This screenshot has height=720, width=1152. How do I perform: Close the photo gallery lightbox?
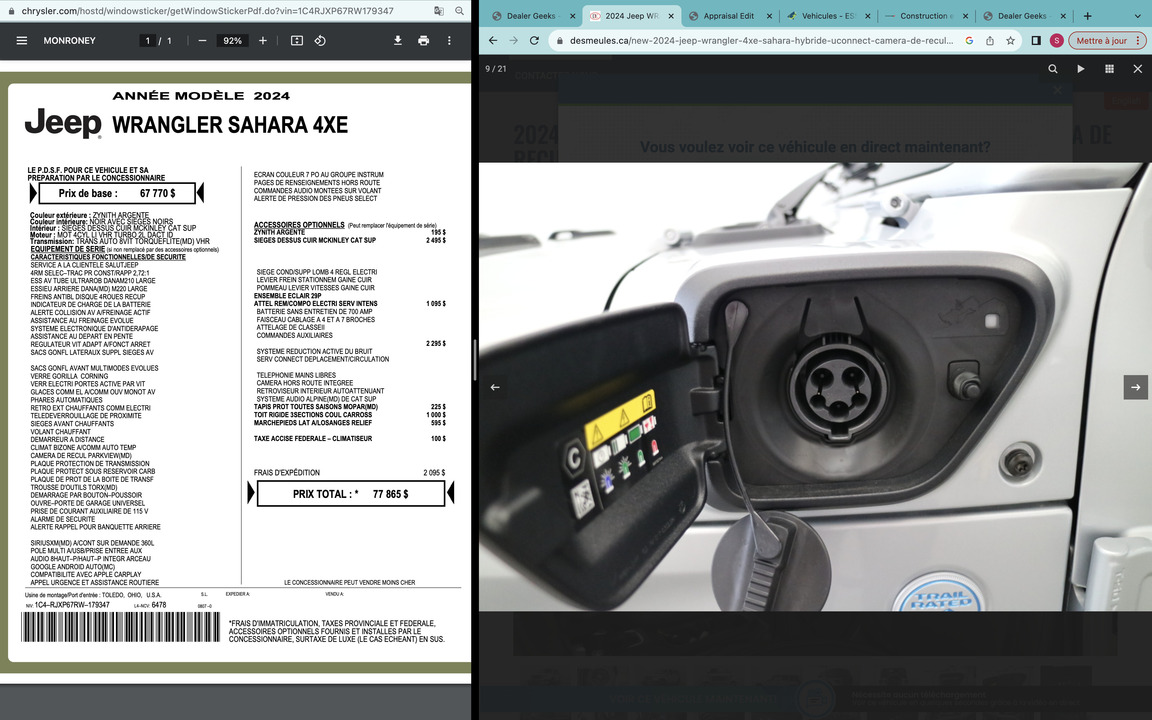click(x=1137, y=68)
